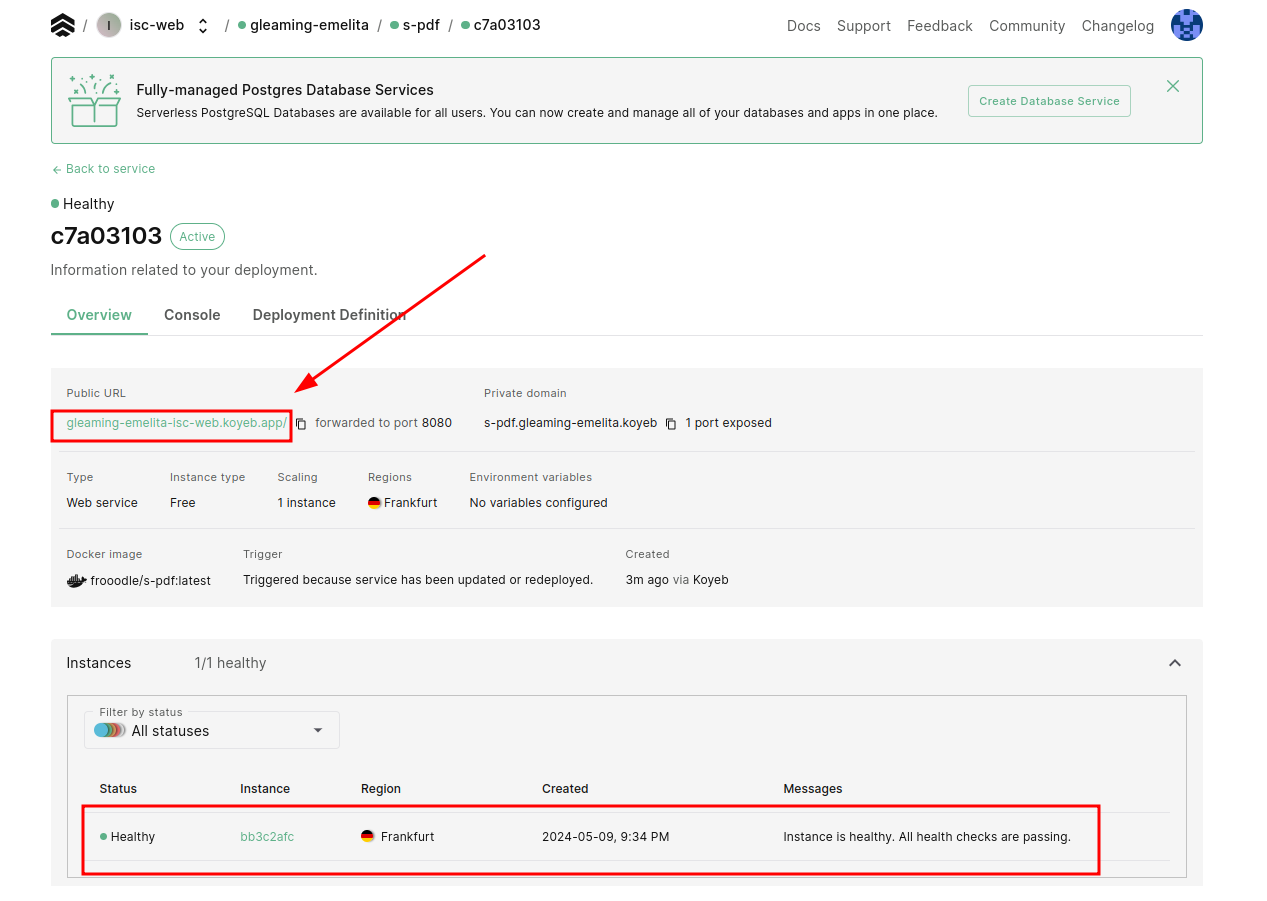Open the gleaming-emelita-isc-web.koyeb.app public URL
The width and height of the screenshot is (1267, 901).
[x=177, y=423]
